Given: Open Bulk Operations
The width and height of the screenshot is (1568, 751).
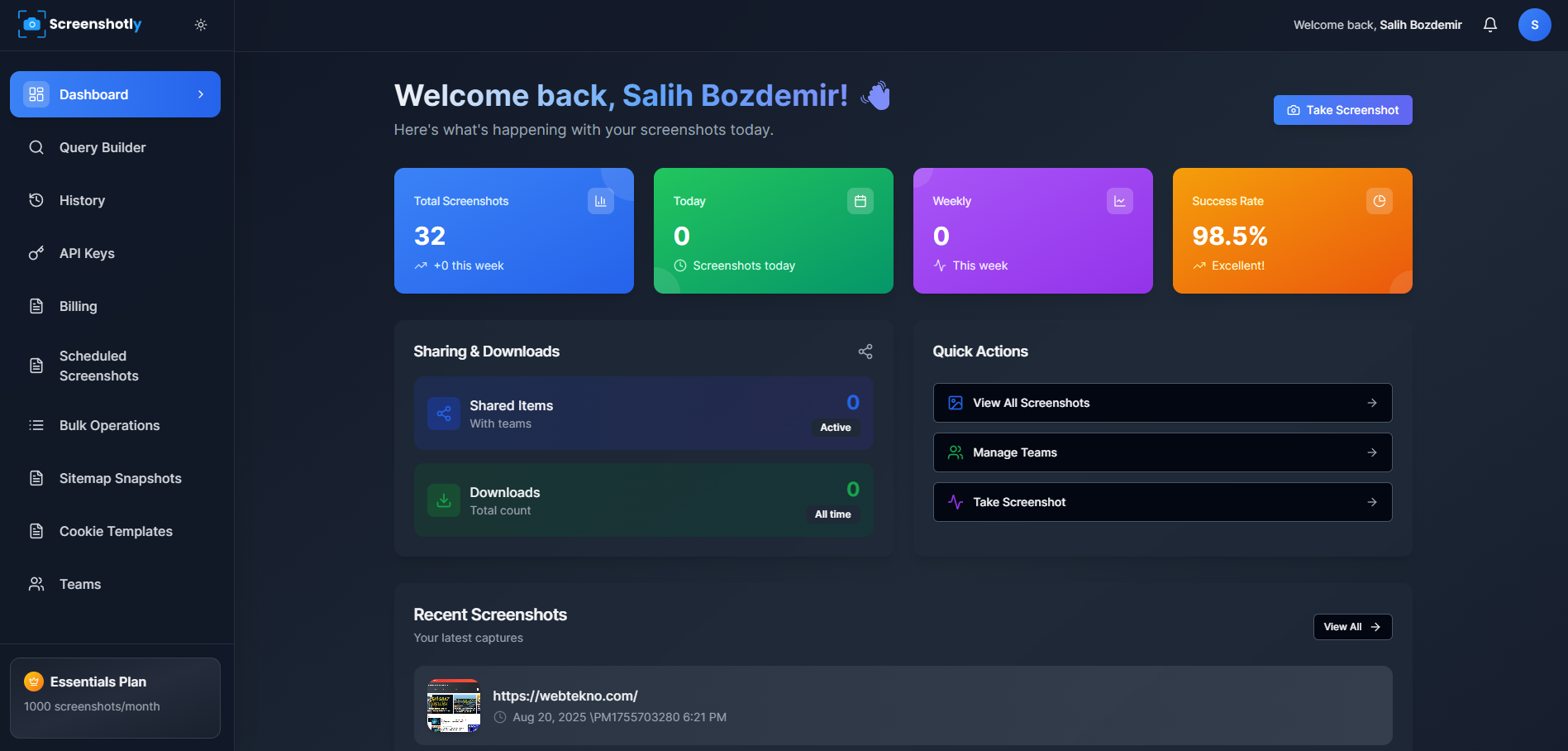Looking at the screenshot, I should [115, 425].
